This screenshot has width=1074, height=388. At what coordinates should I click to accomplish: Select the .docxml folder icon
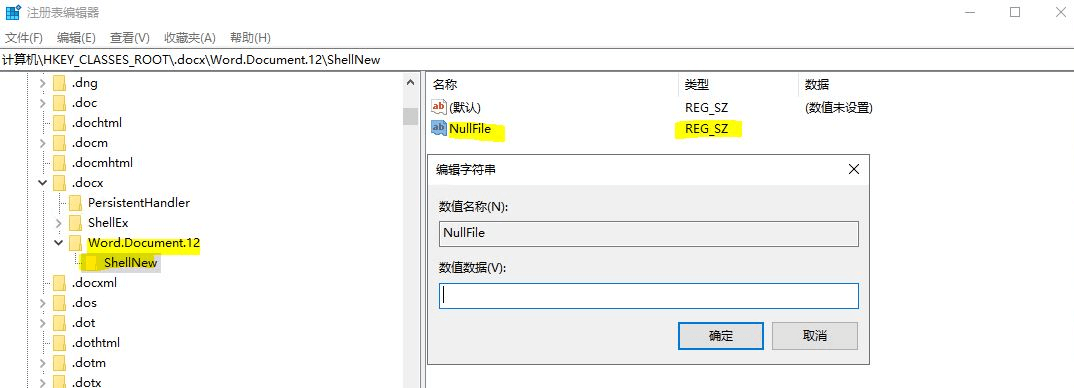tap(60, 283)
